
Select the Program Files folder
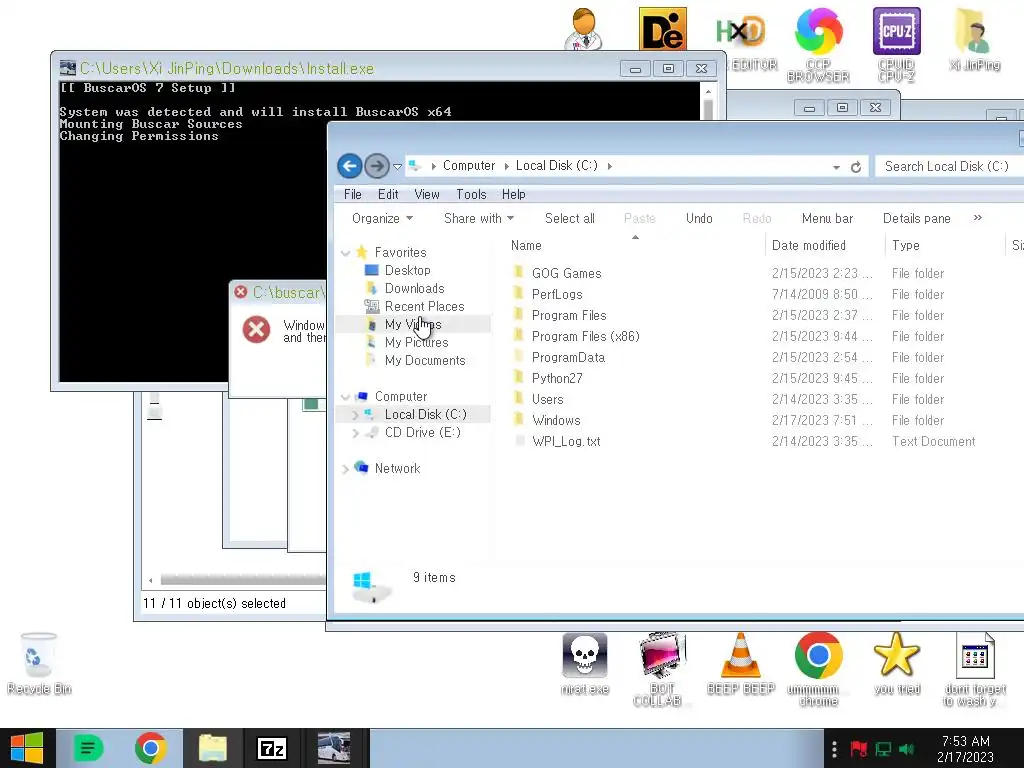(569, 315)
